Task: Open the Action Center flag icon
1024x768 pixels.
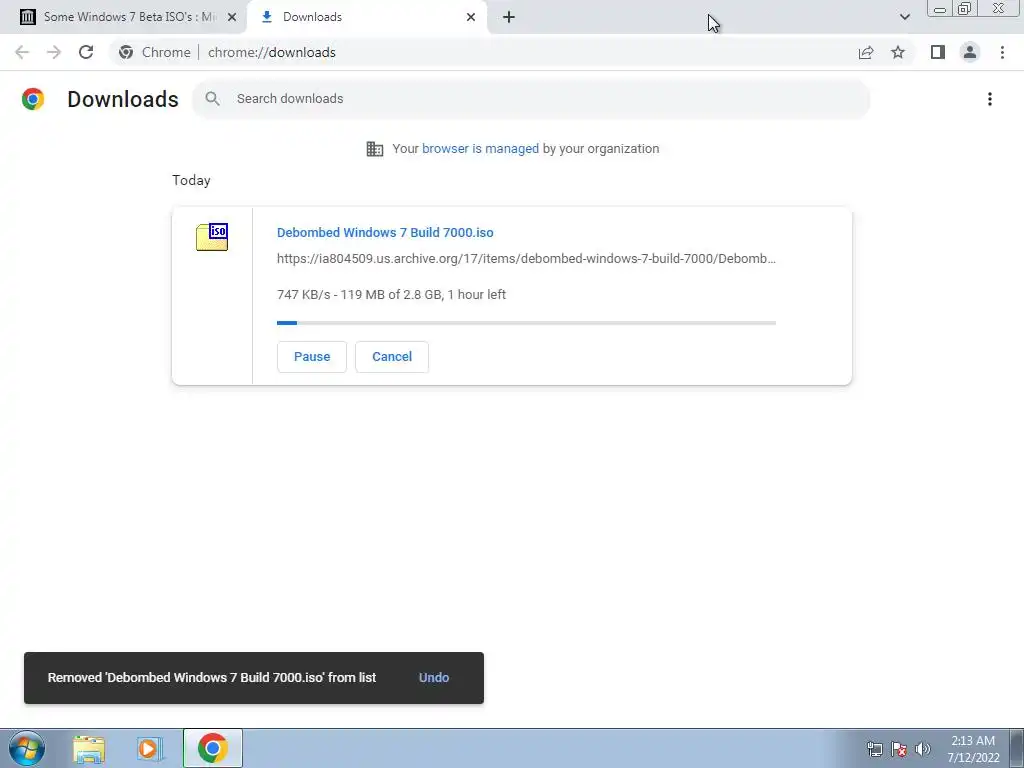Action: [x=899, y=749]
